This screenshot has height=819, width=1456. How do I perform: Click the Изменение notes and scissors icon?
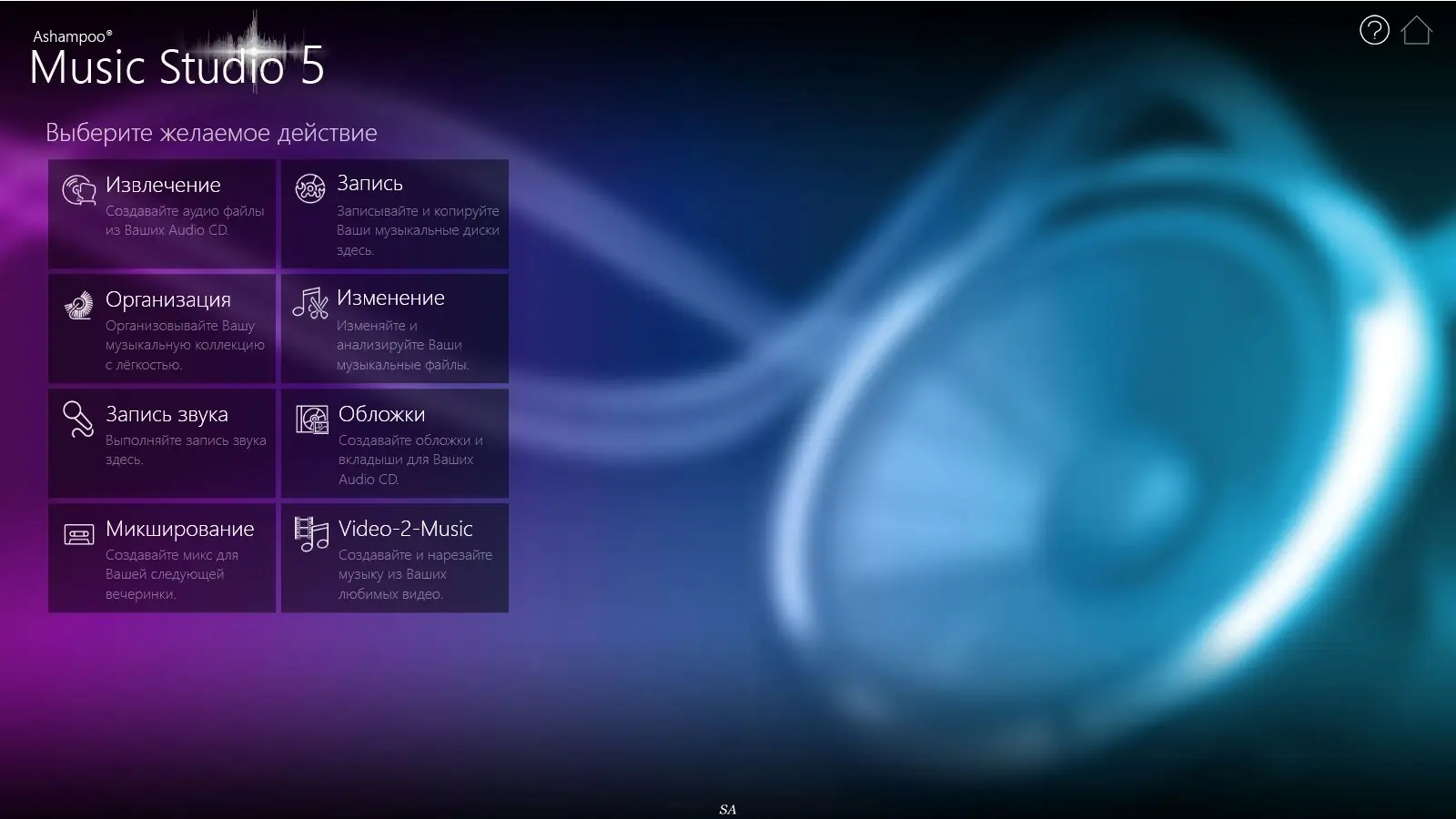(x=310, y=303)
